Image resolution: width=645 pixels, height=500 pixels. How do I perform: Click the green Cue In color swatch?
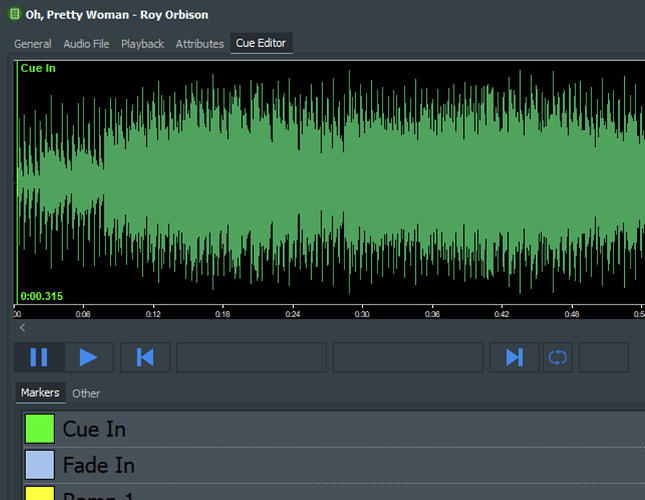point(40,429)
